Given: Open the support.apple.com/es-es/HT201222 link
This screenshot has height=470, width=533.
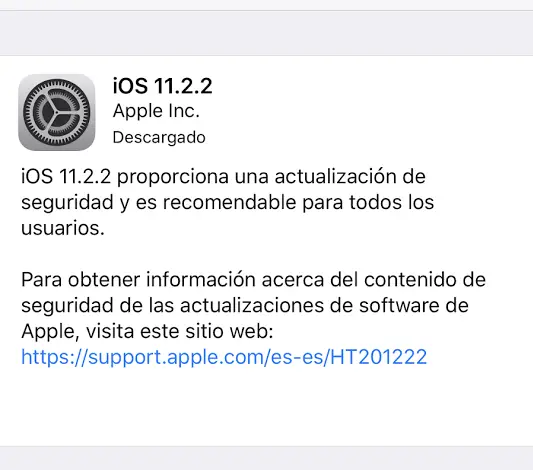Looking at the screenshot, I should (x=224, y=357).
